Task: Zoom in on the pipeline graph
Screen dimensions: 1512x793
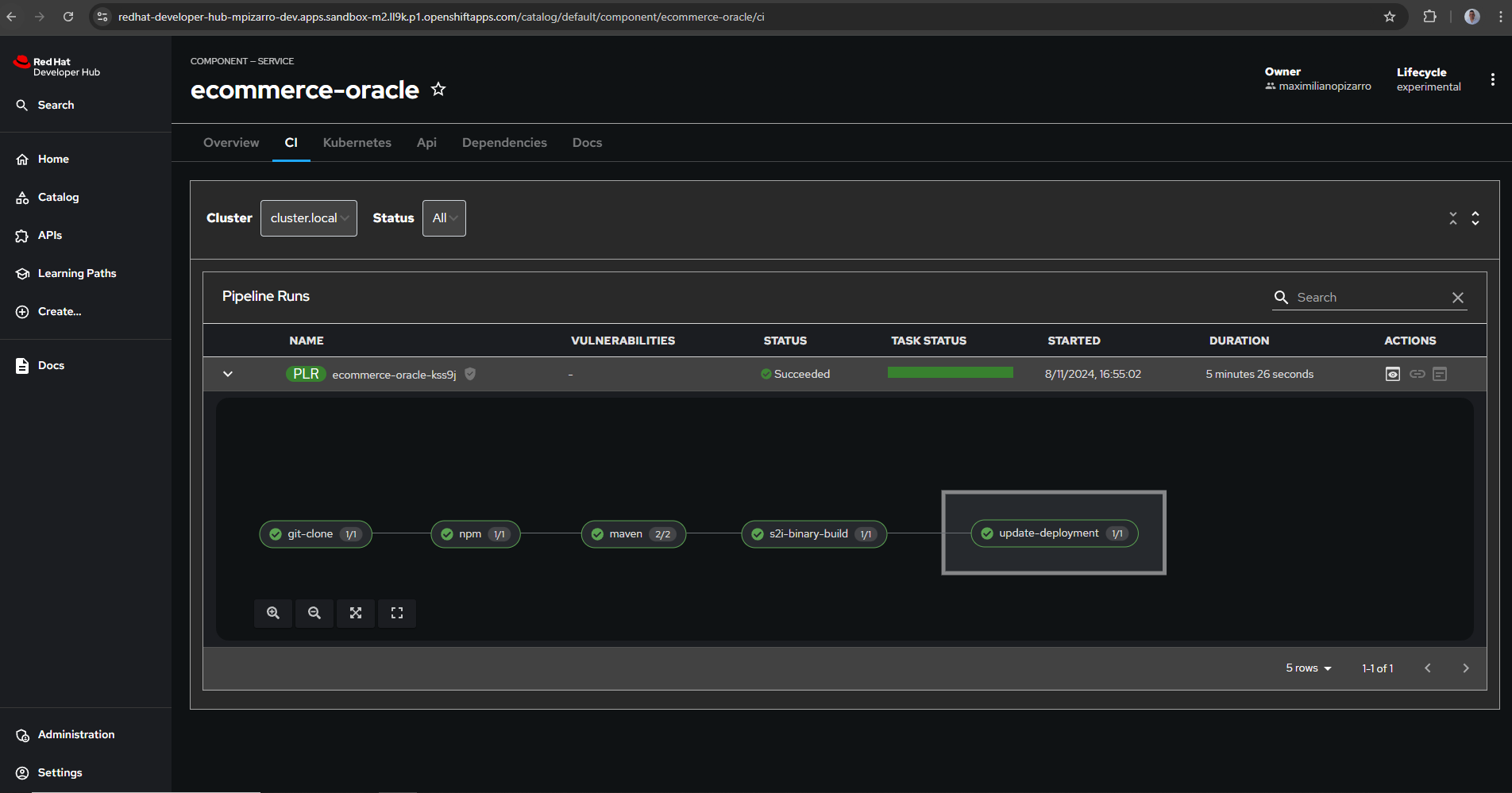Action: pyautogui.click(x=272, y=613)
